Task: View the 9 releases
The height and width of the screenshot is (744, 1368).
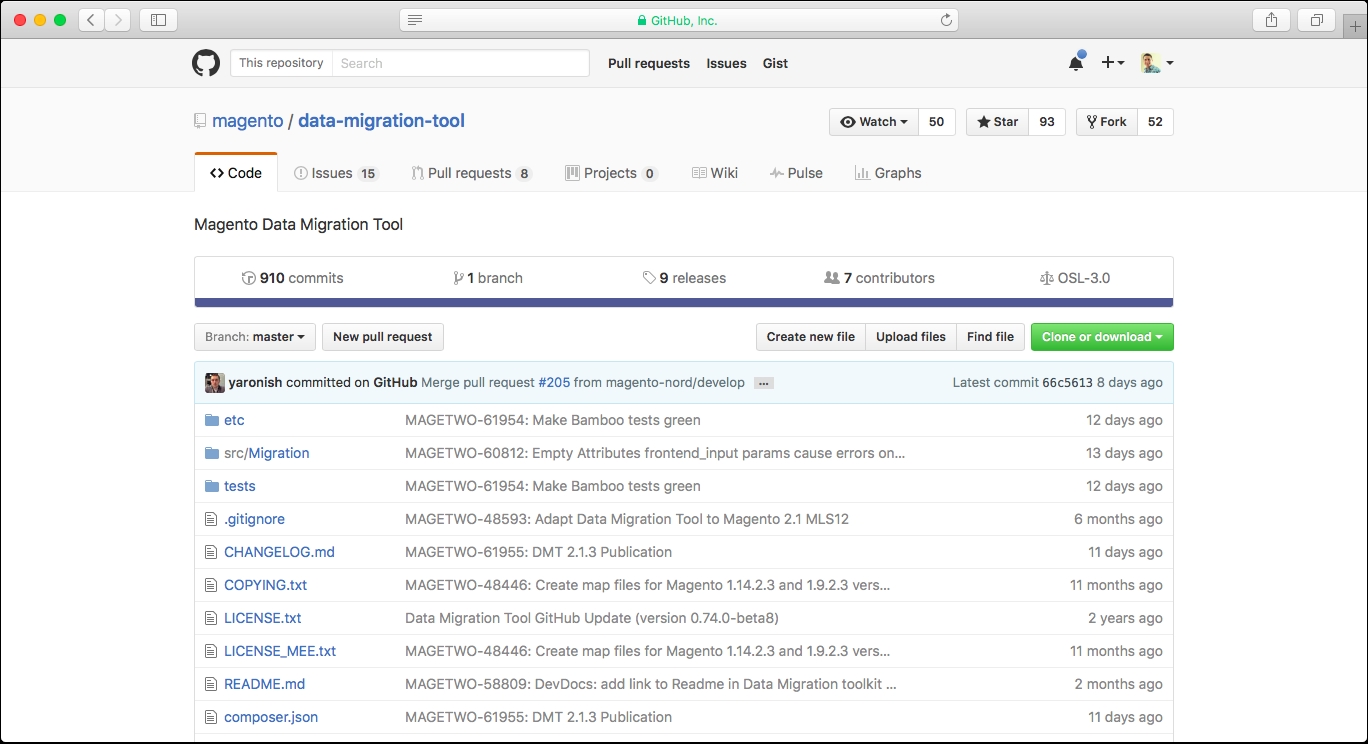Action: (684, 278)
